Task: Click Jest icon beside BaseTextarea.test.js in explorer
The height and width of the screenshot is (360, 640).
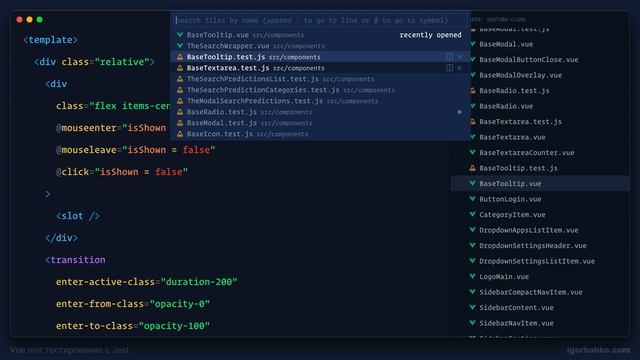Action: [x=473, y=121]
